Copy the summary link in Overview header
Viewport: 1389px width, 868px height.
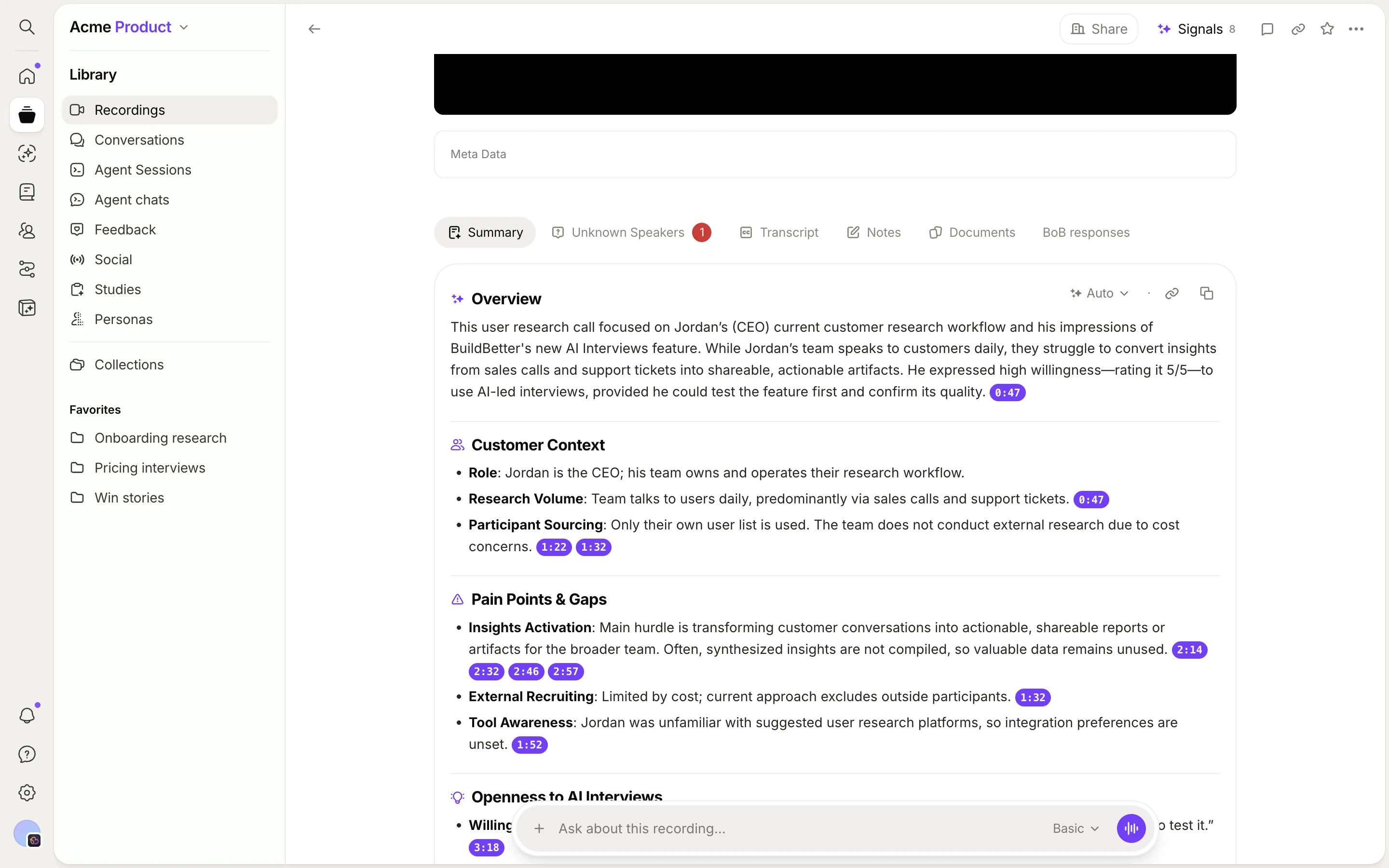coord(1172,293)
